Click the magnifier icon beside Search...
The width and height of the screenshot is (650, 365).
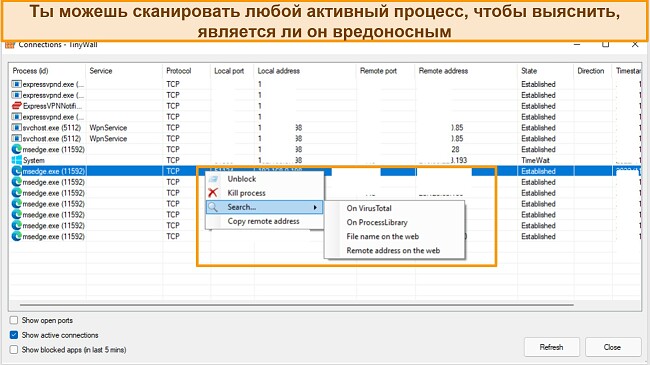213,207
